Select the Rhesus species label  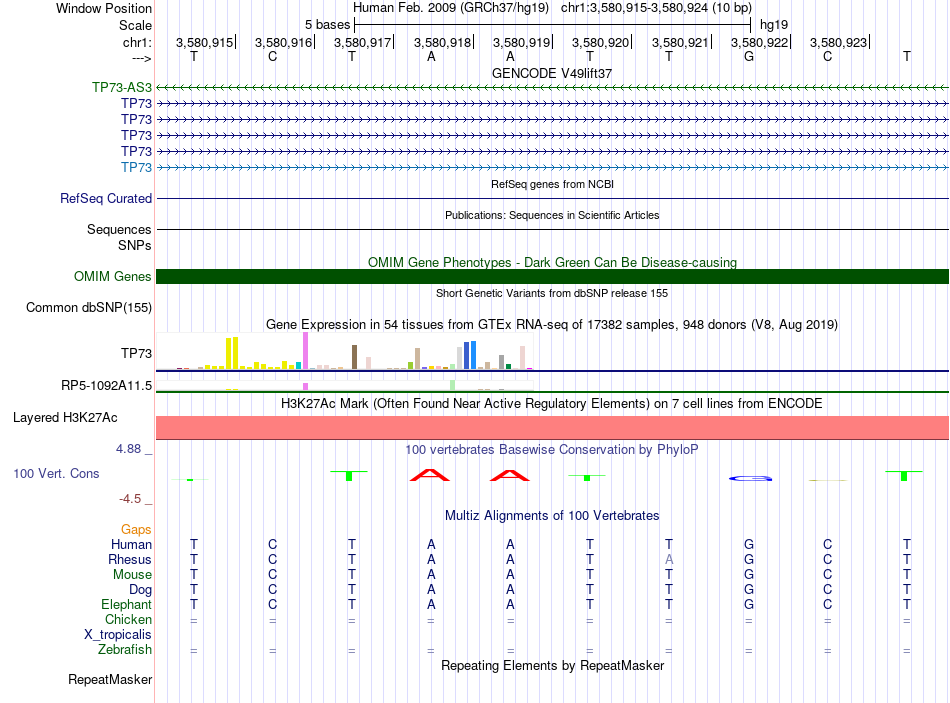[x=130, y=559]
